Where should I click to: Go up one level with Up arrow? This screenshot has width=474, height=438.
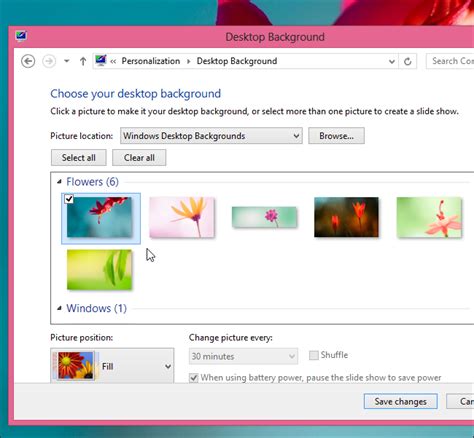pos(83,61)
